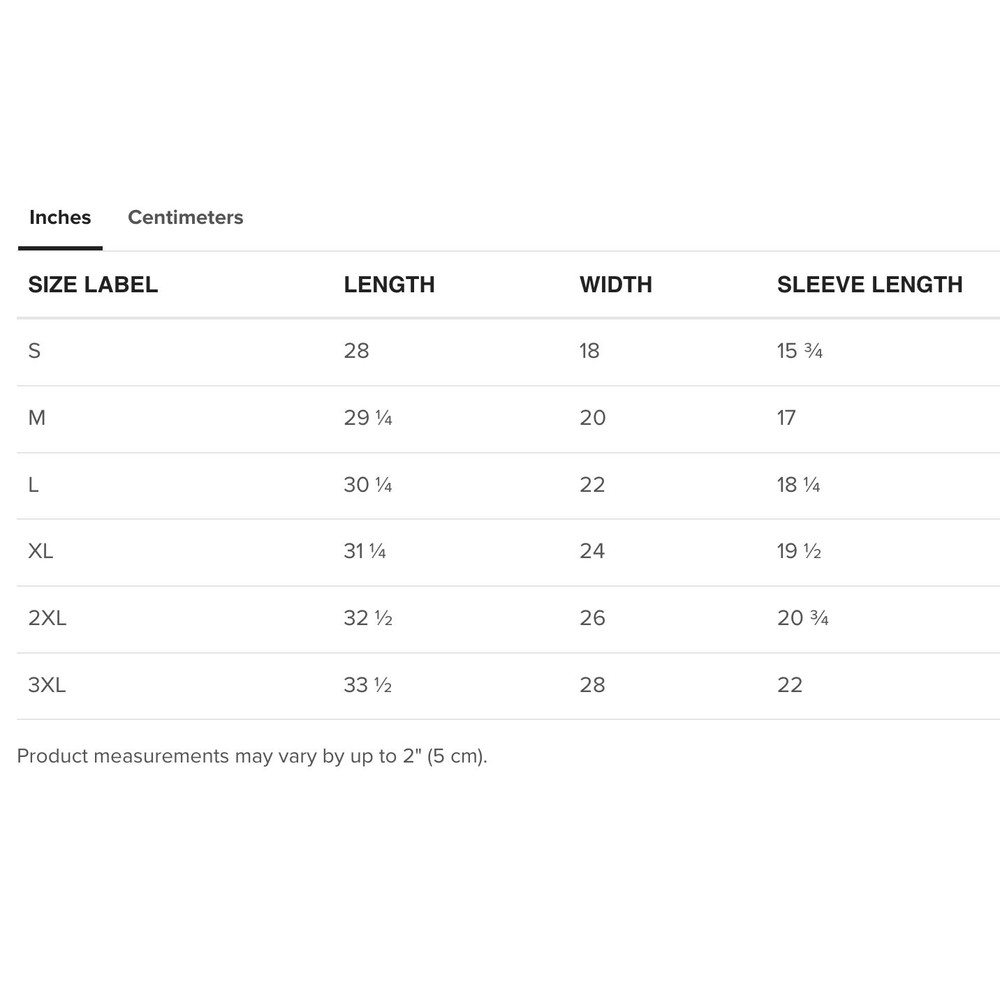Click the SLEEVE LENGTH column header

869,285
